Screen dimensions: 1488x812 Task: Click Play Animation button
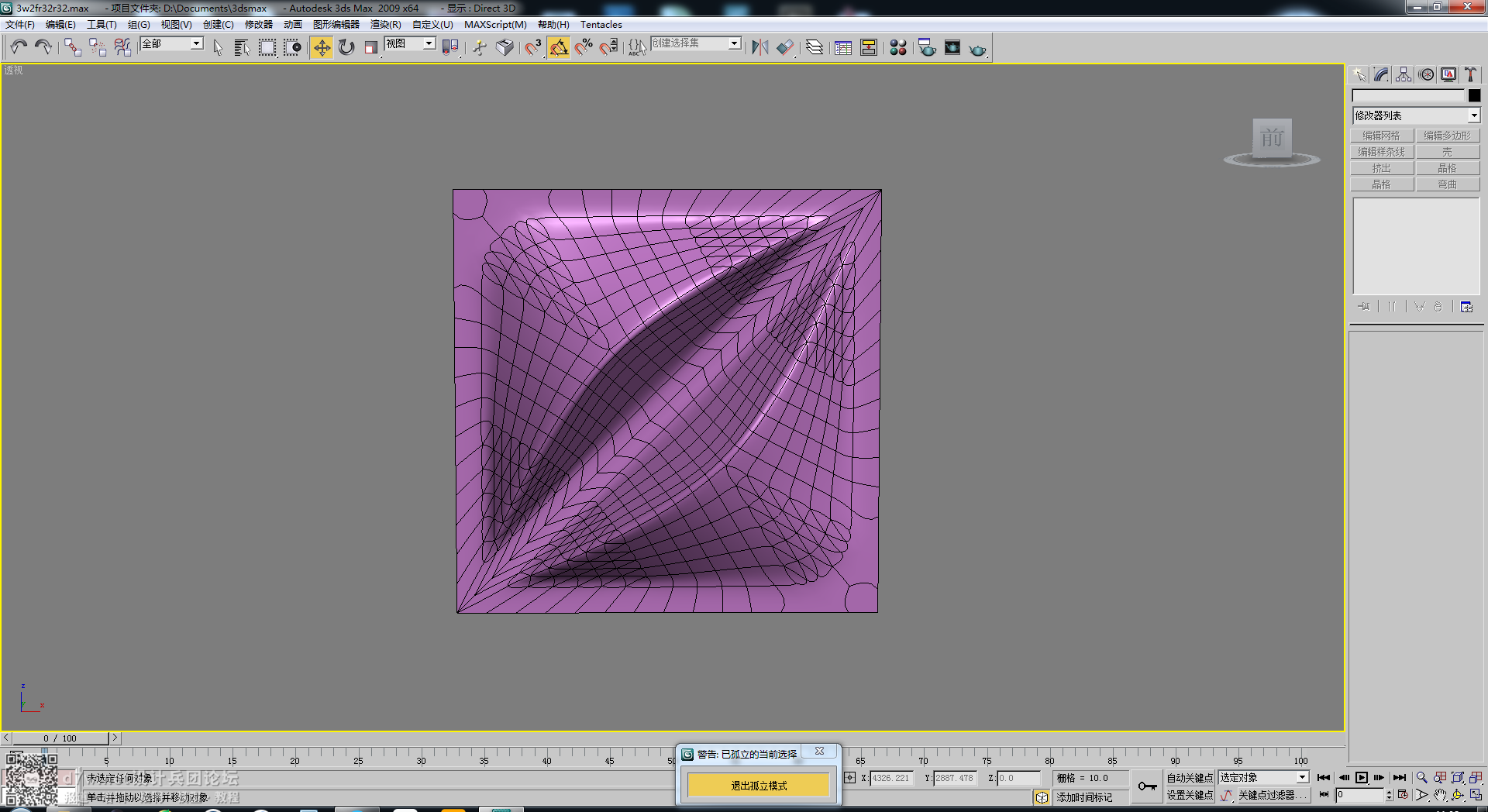[1362, 777]
